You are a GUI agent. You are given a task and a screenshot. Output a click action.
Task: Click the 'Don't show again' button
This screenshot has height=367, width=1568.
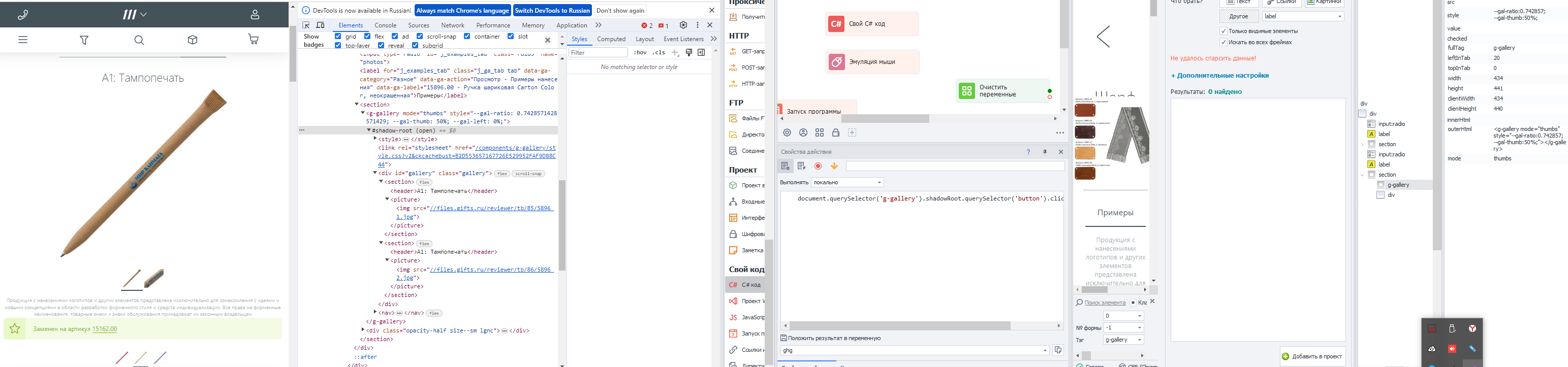tap(620, 10)
